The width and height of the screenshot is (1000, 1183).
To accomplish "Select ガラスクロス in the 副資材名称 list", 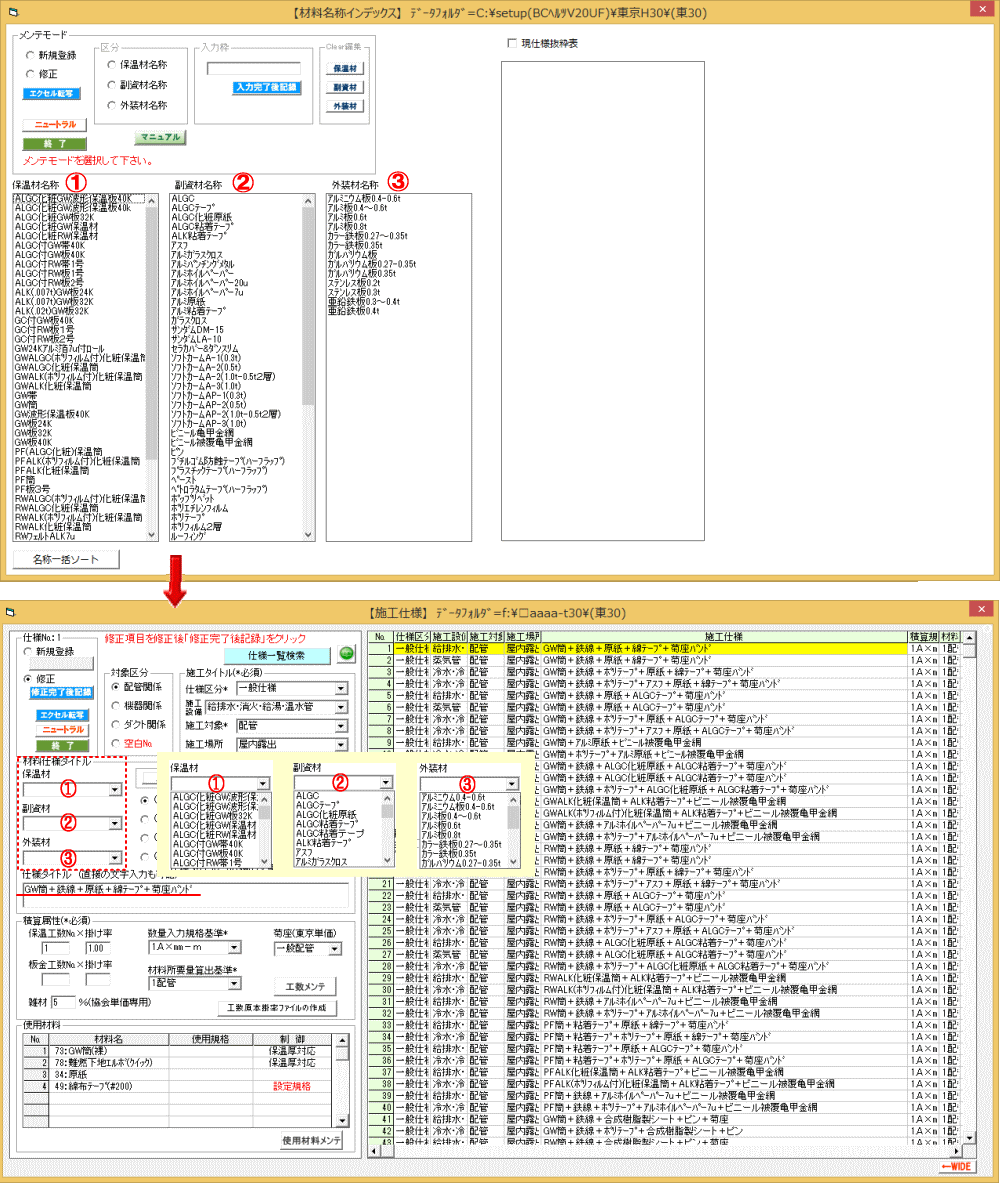I will tap(189, 321).
